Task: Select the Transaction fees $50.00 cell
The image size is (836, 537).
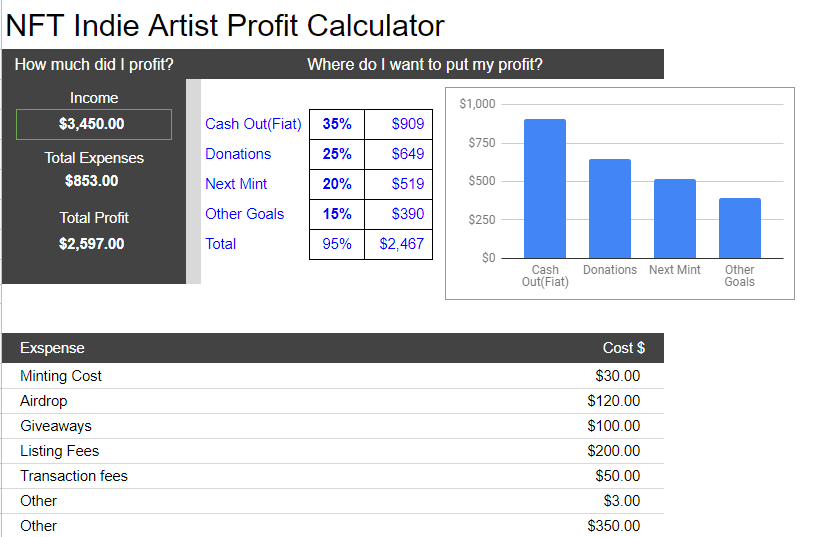Action: pyautogui.click(x=617, y=476)
